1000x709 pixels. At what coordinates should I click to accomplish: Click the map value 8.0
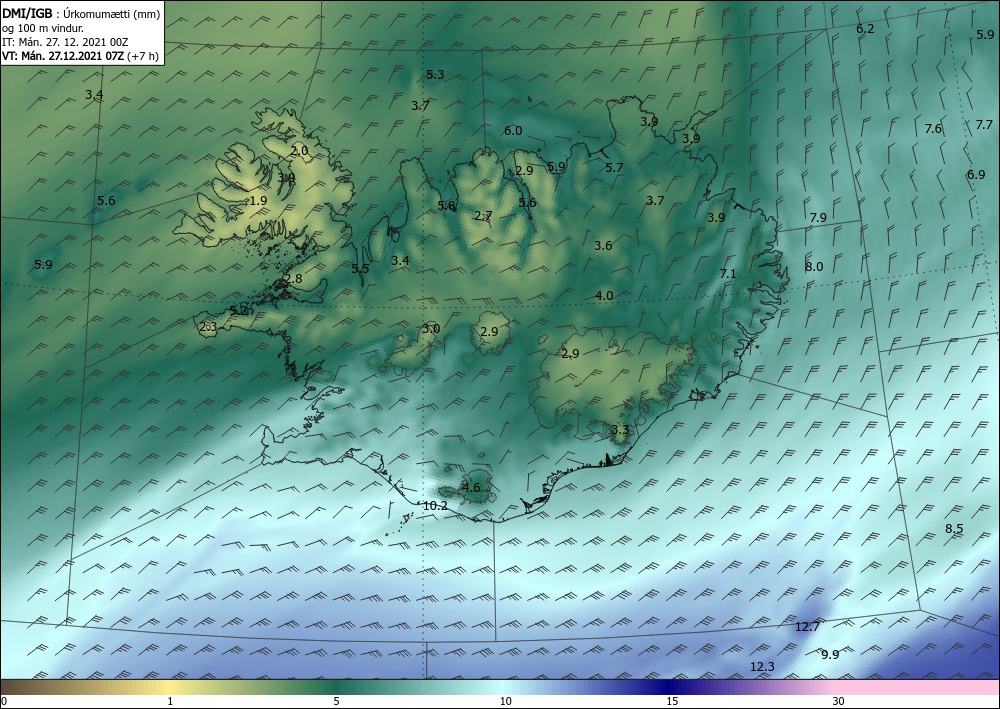click(x=814, y=267)
